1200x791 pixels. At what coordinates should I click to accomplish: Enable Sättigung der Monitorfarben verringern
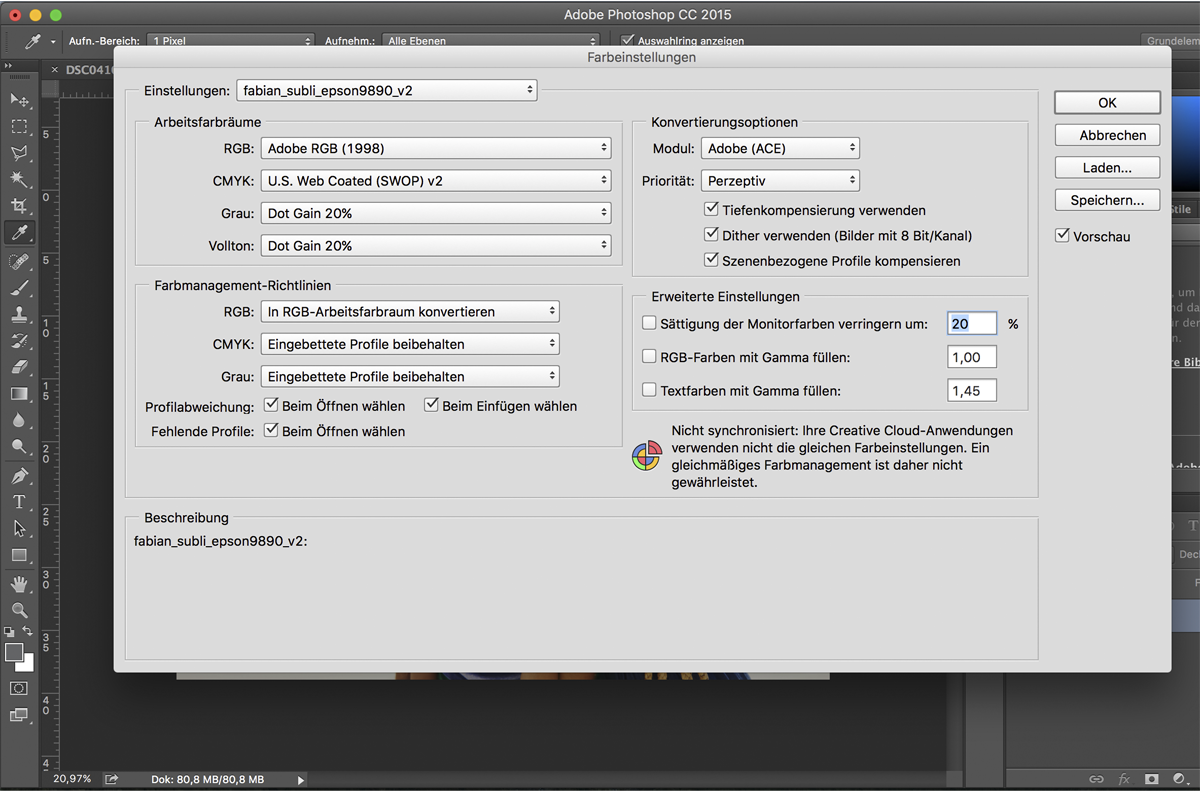point(649,323)
